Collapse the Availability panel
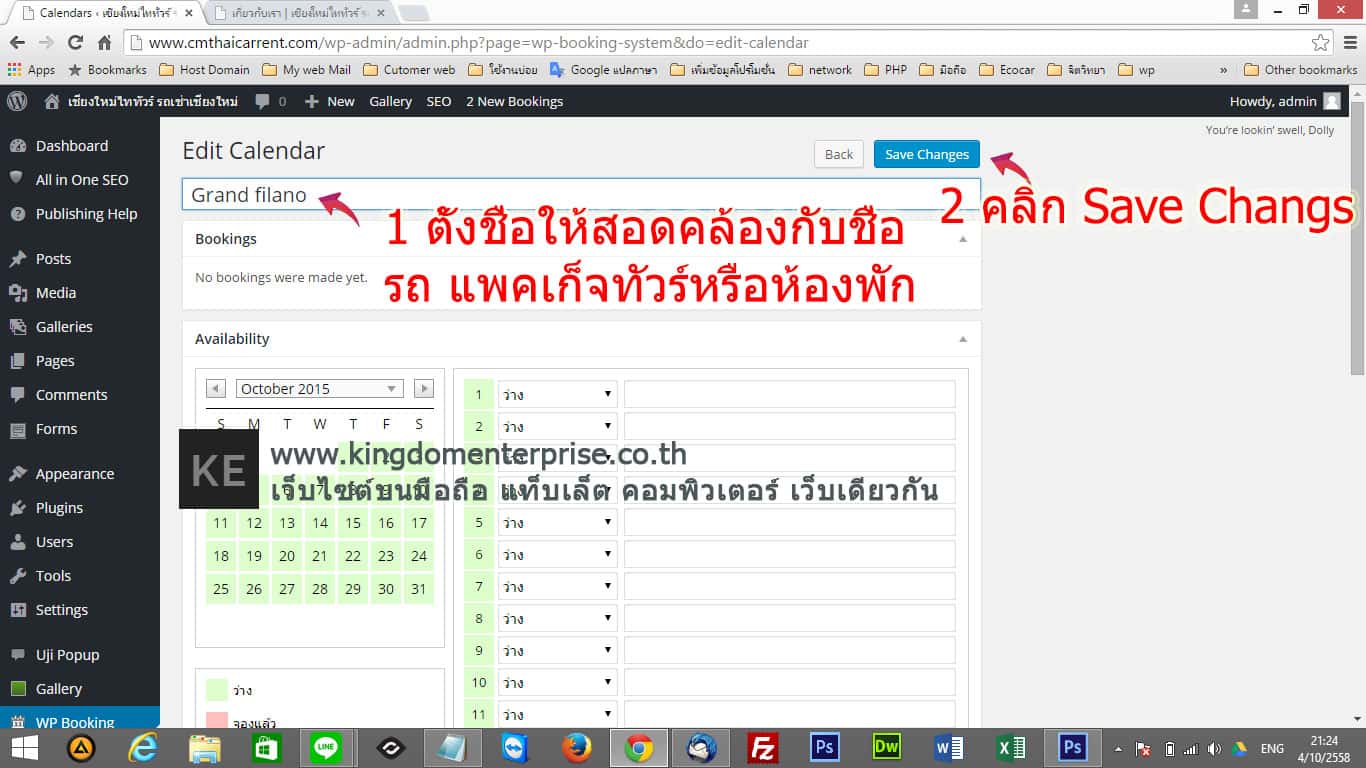The height and width of the screenshot is (768, 1366). point(963,339)
